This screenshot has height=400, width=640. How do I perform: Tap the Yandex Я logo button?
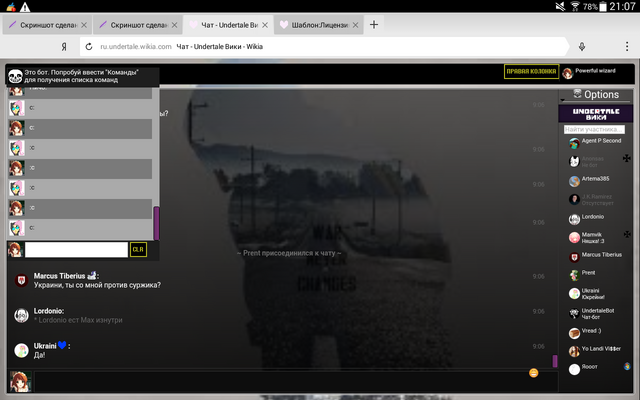pos(64,47)
